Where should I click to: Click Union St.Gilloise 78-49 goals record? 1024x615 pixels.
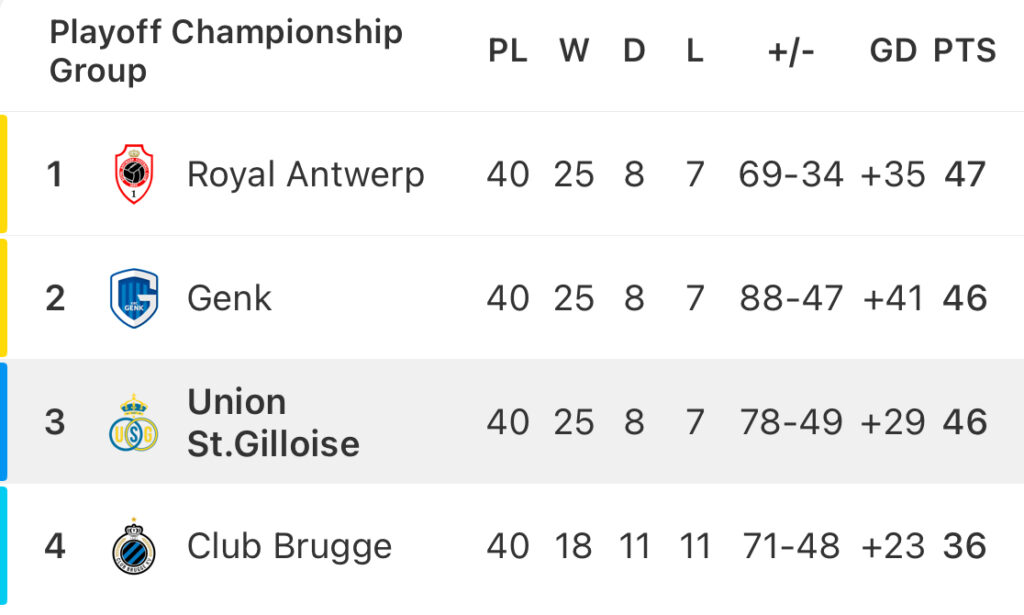tap(791, 422)
